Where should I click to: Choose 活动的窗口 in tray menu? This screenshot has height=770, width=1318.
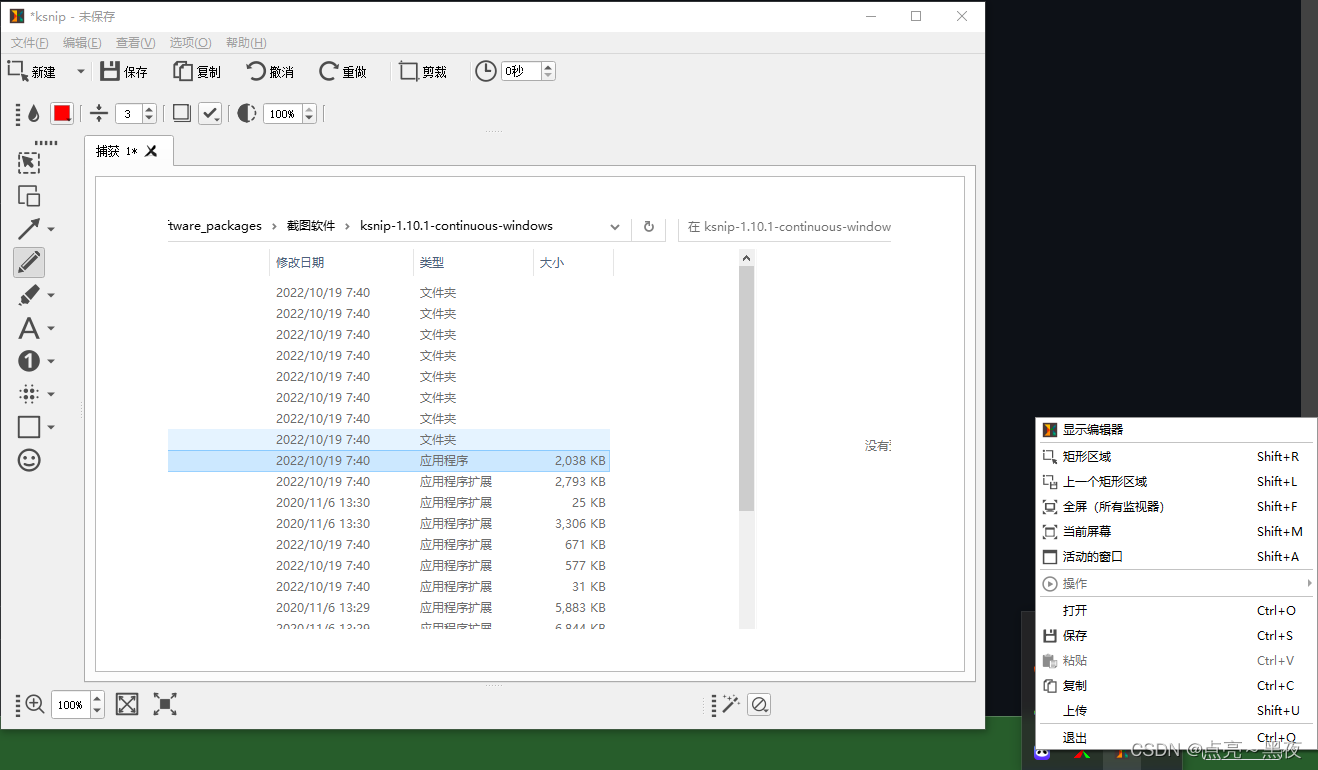pyautogui.click(x=1175, y=556)
